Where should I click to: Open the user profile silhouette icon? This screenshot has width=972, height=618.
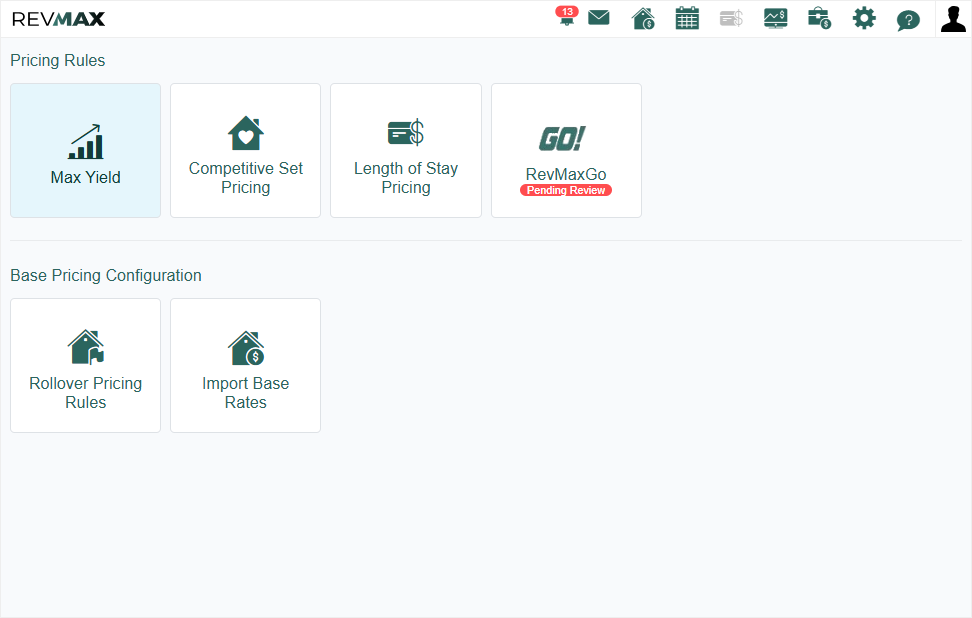point(953,19)
